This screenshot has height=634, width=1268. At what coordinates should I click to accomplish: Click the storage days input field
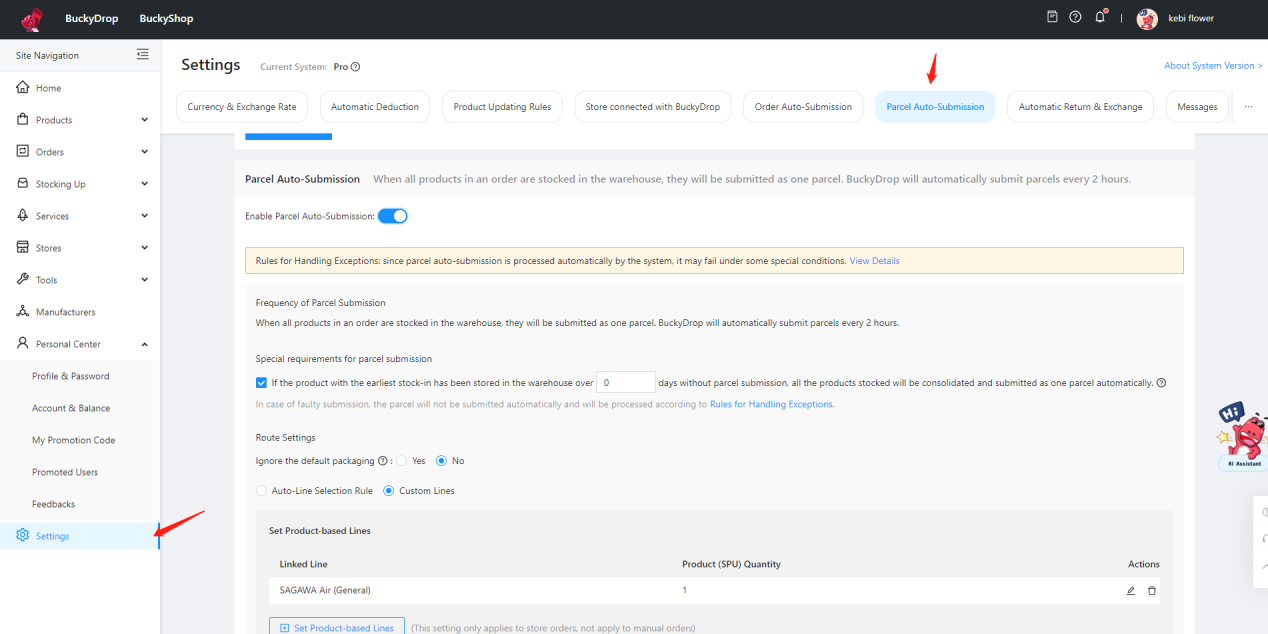click(626, 382)
